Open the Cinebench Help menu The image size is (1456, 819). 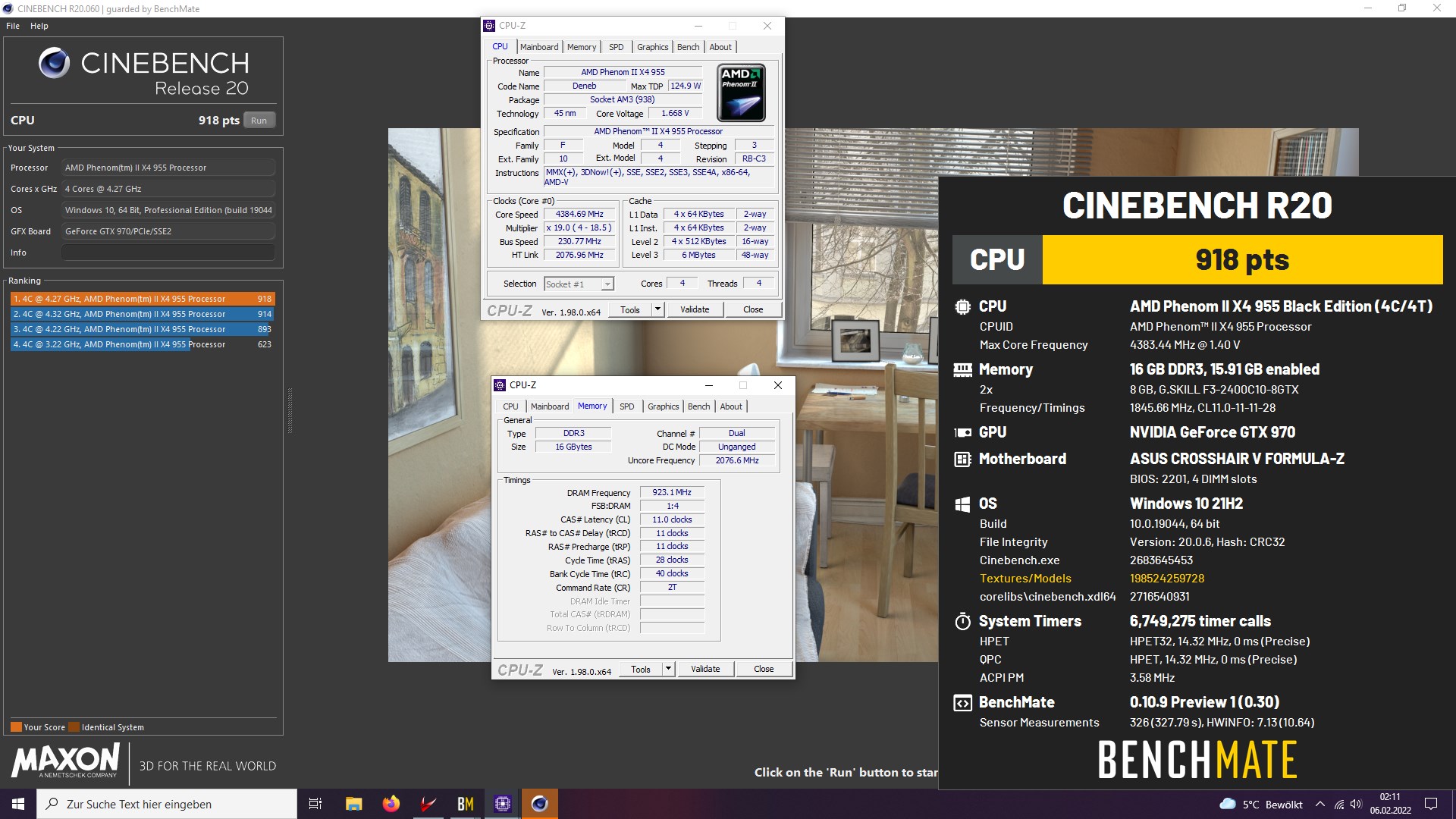click(39, 26)
